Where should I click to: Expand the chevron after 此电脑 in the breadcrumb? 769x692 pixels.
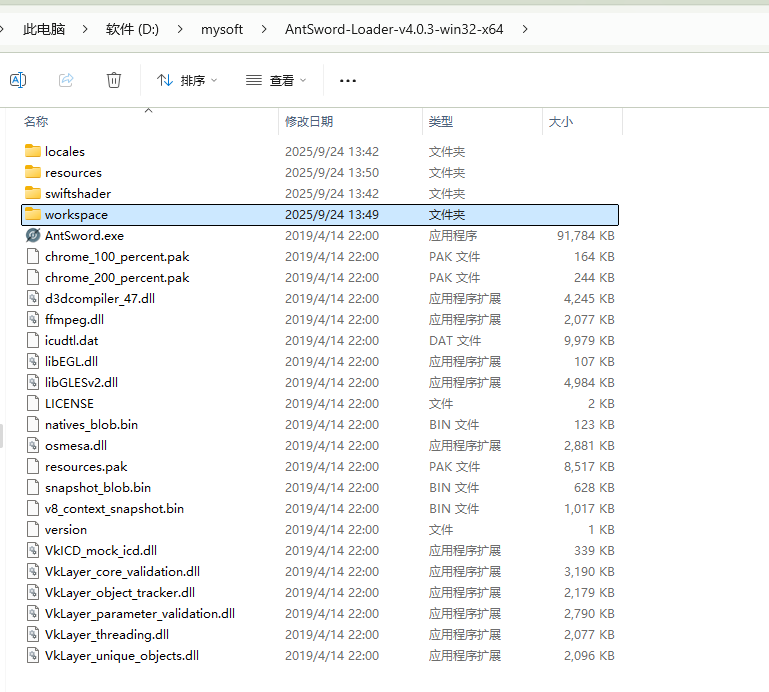pyautogui.click(x=86, y=30)
